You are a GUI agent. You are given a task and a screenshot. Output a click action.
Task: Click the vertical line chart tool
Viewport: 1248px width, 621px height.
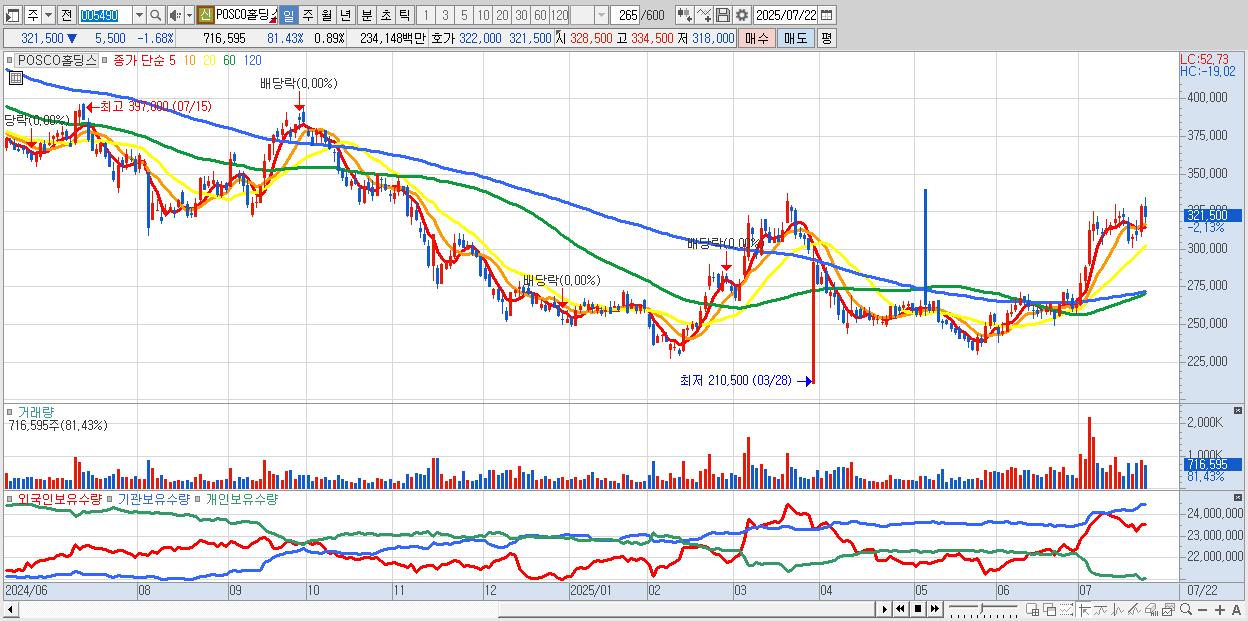1118,610
